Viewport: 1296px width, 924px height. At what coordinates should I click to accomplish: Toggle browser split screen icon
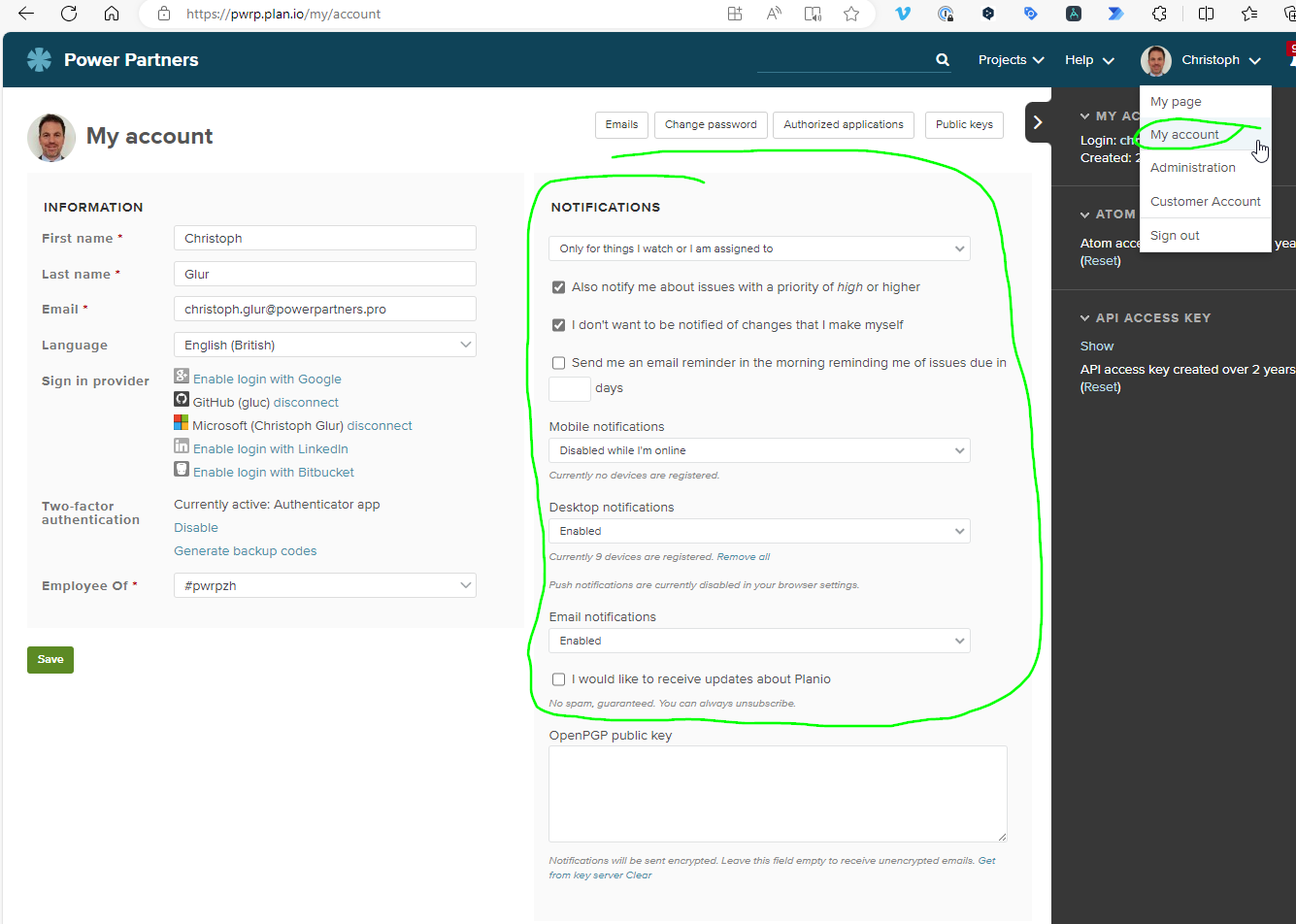coord(1206,14)
